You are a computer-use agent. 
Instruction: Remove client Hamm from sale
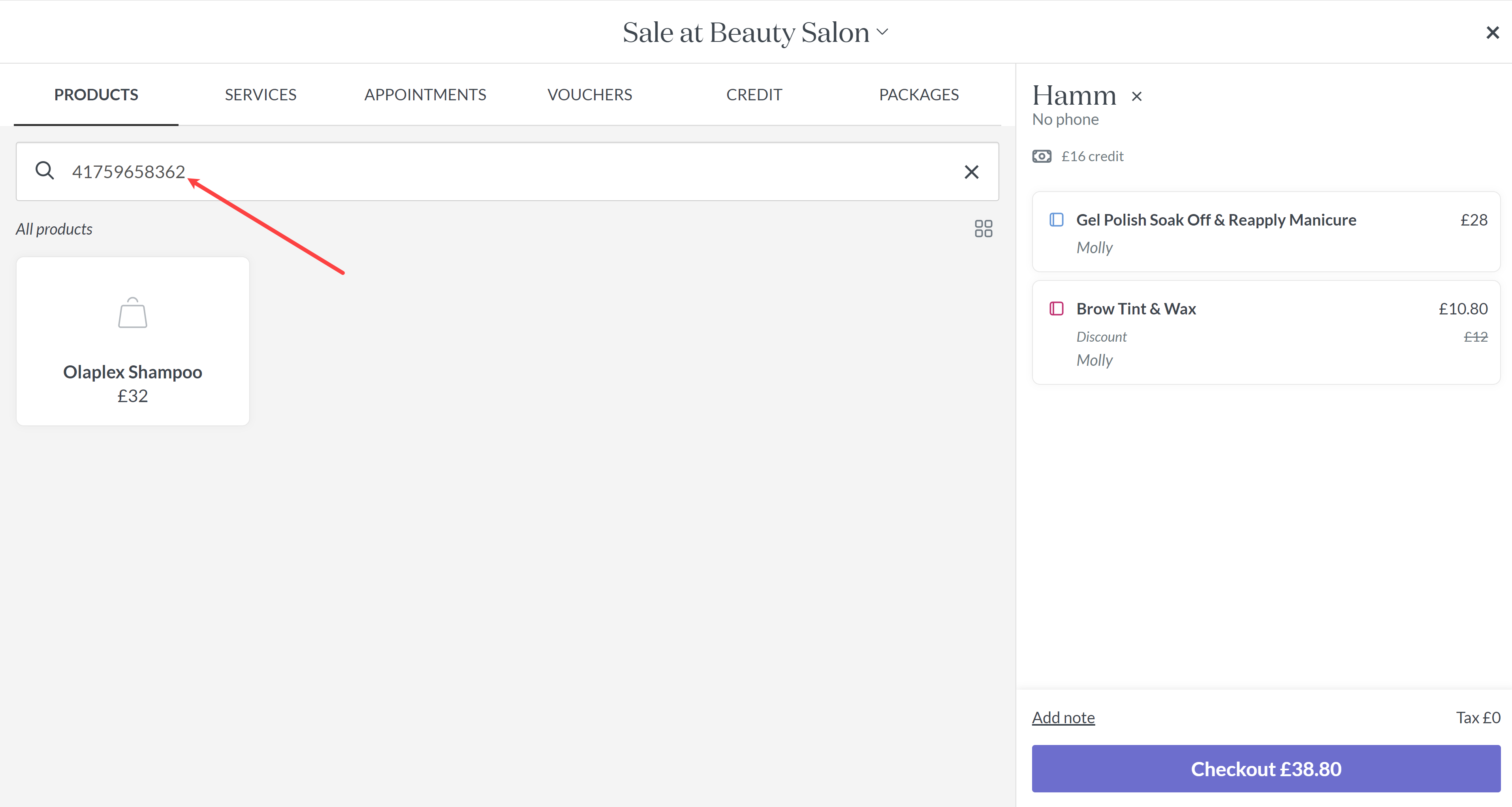pos(1137,96)
